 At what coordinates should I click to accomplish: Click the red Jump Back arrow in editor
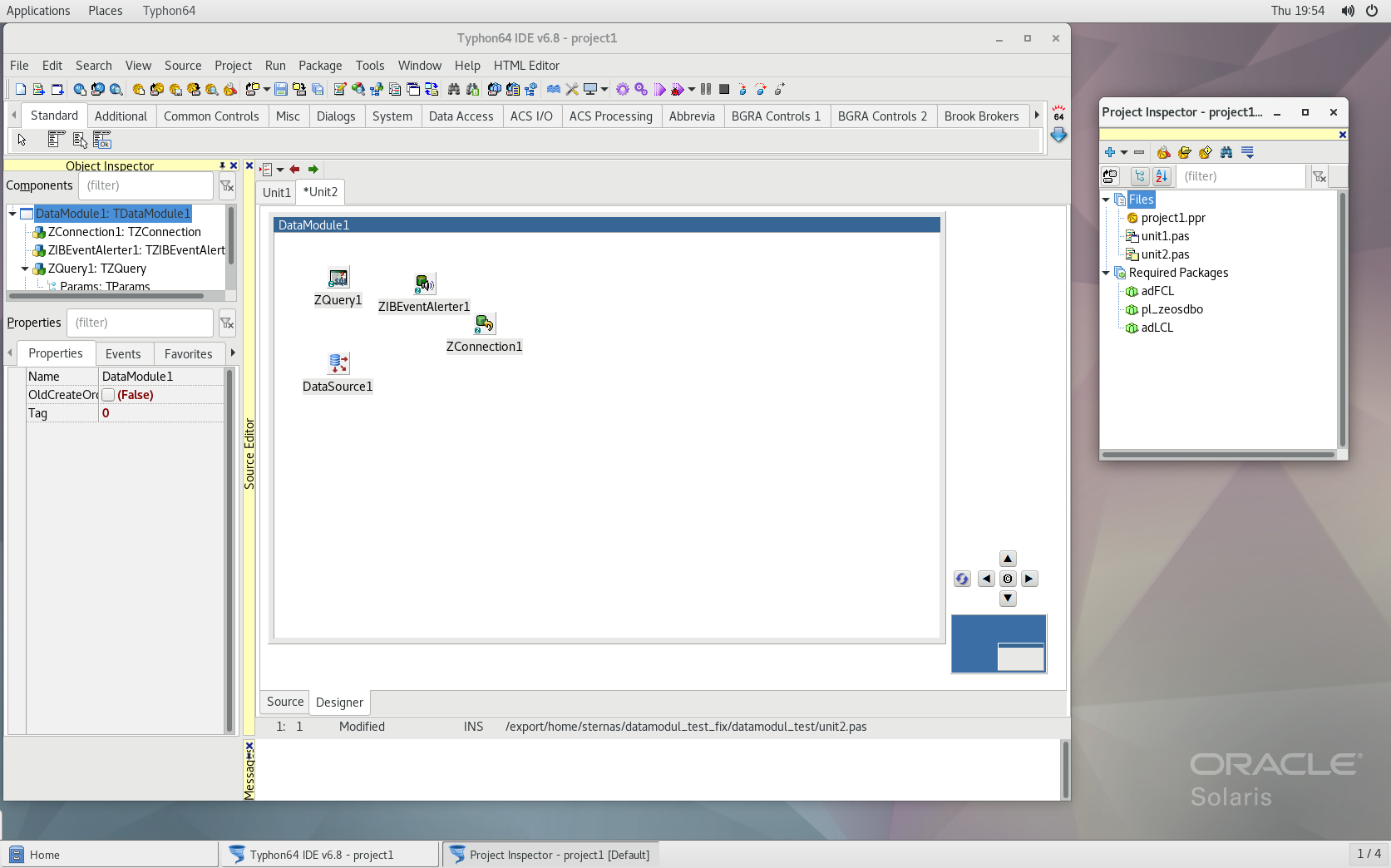[x=294, y=169]
